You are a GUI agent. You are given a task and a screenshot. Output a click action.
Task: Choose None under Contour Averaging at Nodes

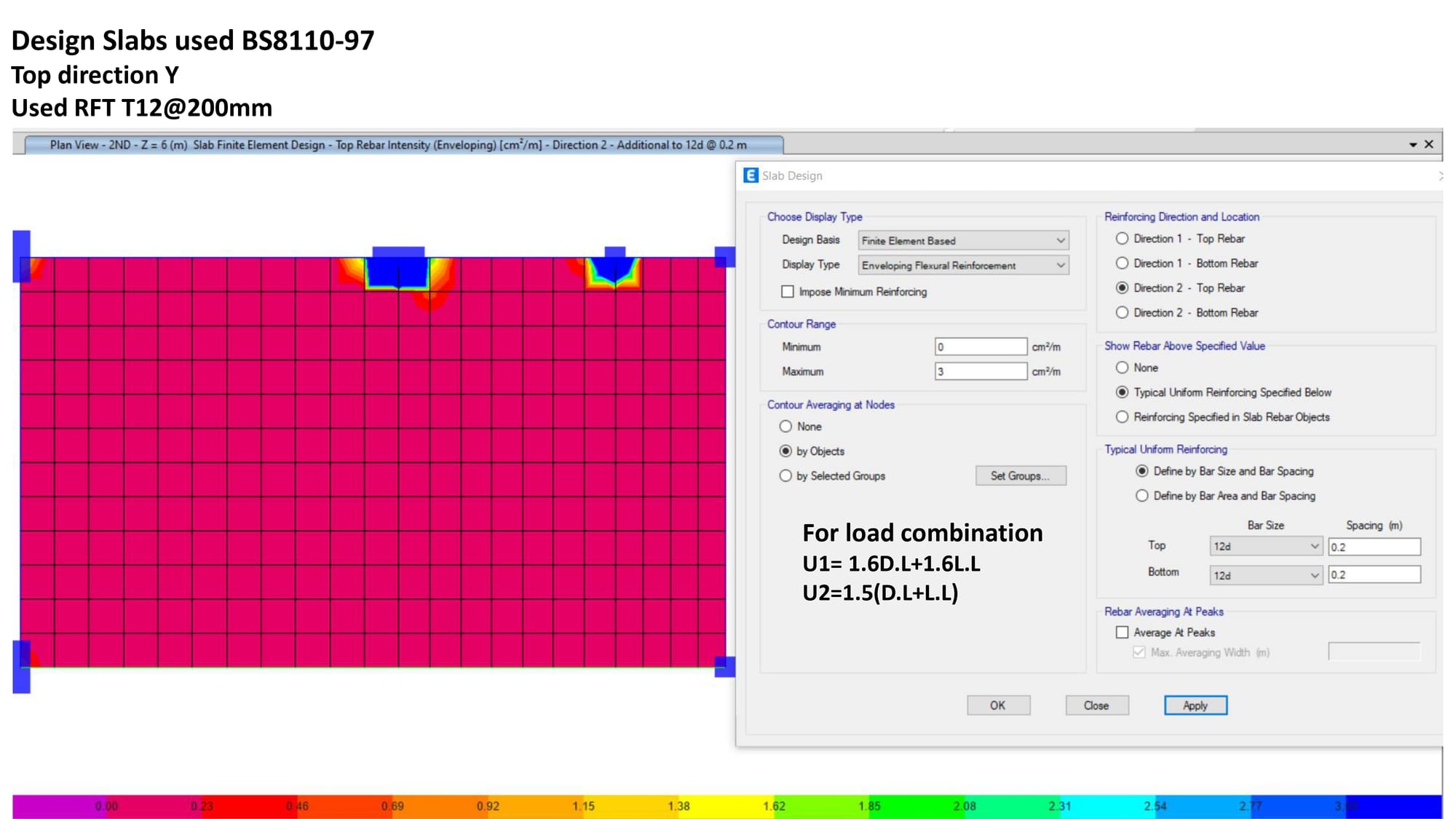(x=786, y=427)
